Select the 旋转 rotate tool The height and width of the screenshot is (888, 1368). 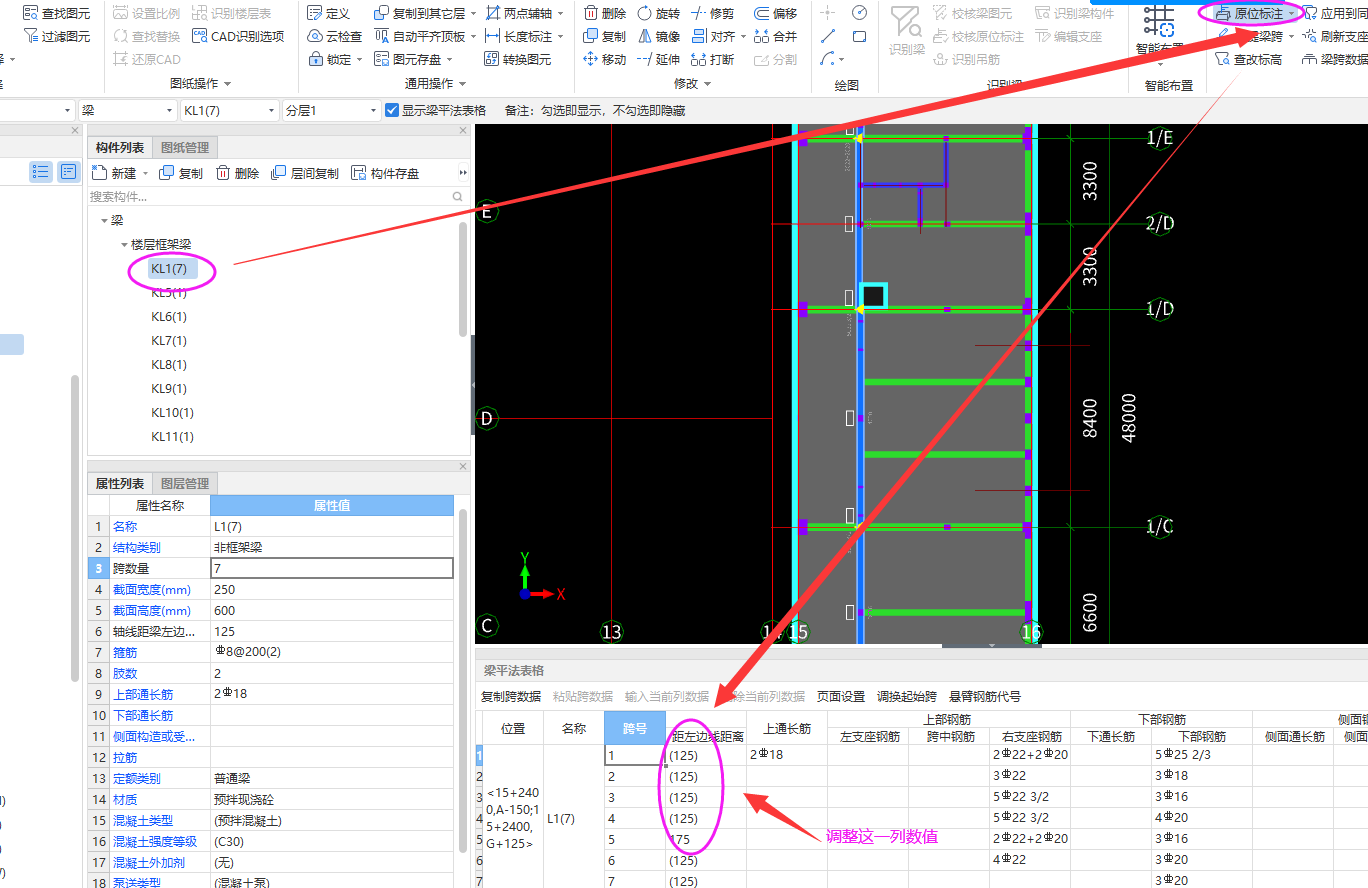click(x=658, y=13)
